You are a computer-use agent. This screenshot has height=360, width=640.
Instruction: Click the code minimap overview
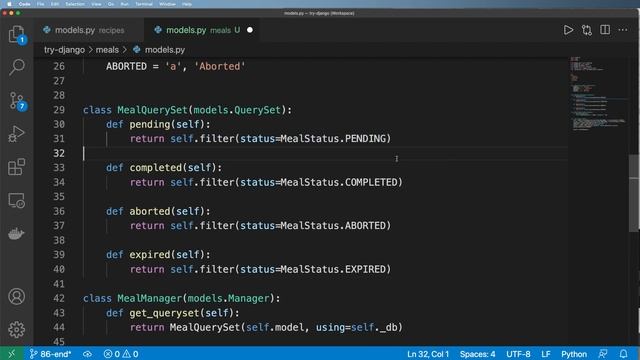[598, 94]
